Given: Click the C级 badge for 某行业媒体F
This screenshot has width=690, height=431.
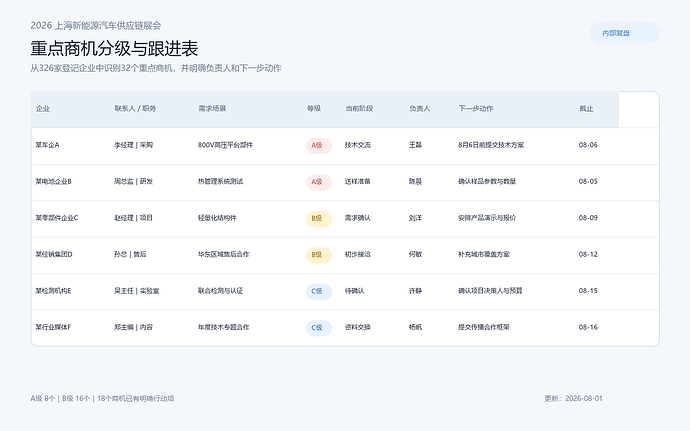Looking at the screenshot, I should coord(319,328).
